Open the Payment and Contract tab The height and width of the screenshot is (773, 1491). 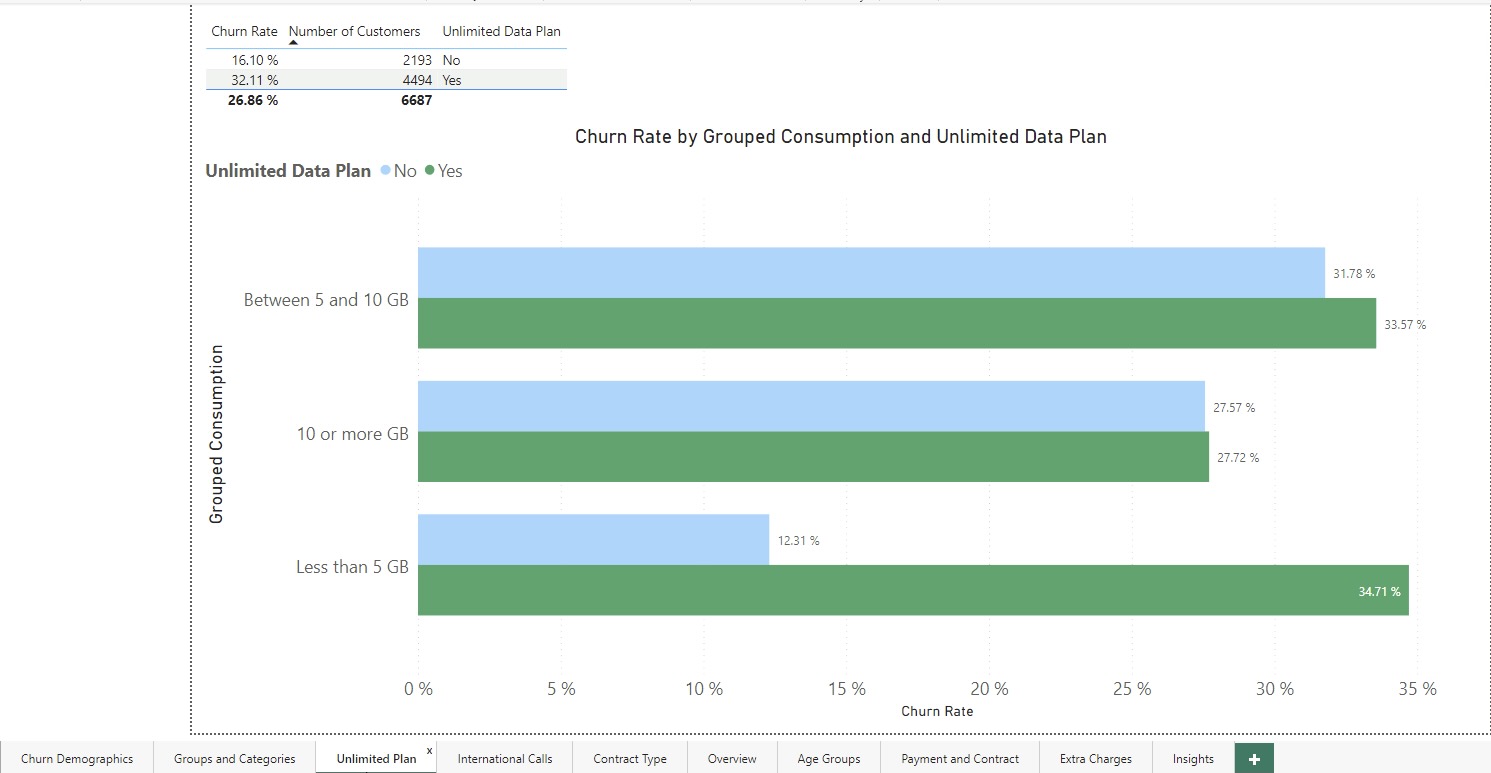tap(958, 759)
